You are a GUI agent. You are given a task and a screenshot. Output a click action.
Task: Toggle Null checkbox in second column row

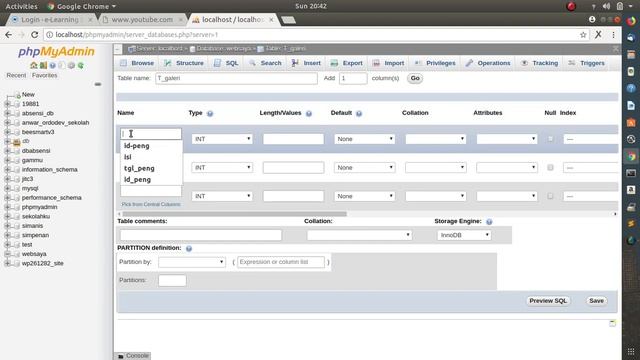tap(550, 168)
